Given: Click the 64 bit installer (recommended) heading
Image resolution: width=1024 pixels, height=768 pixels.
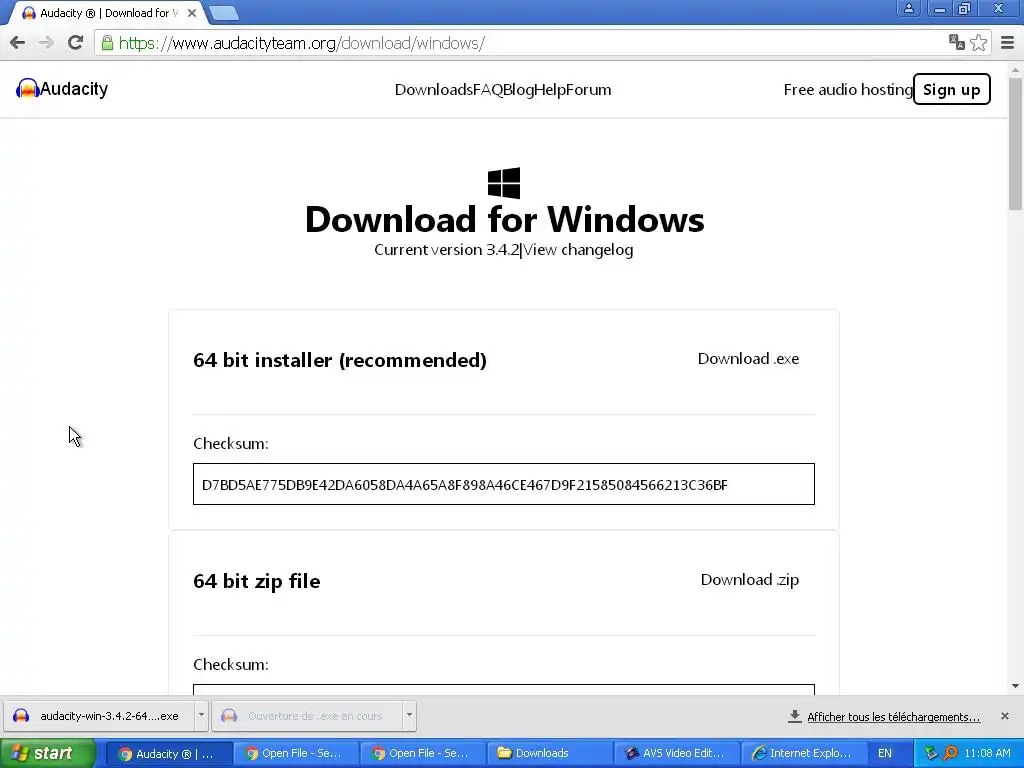Looking at the screenshot, I should (x=340, y=360).
